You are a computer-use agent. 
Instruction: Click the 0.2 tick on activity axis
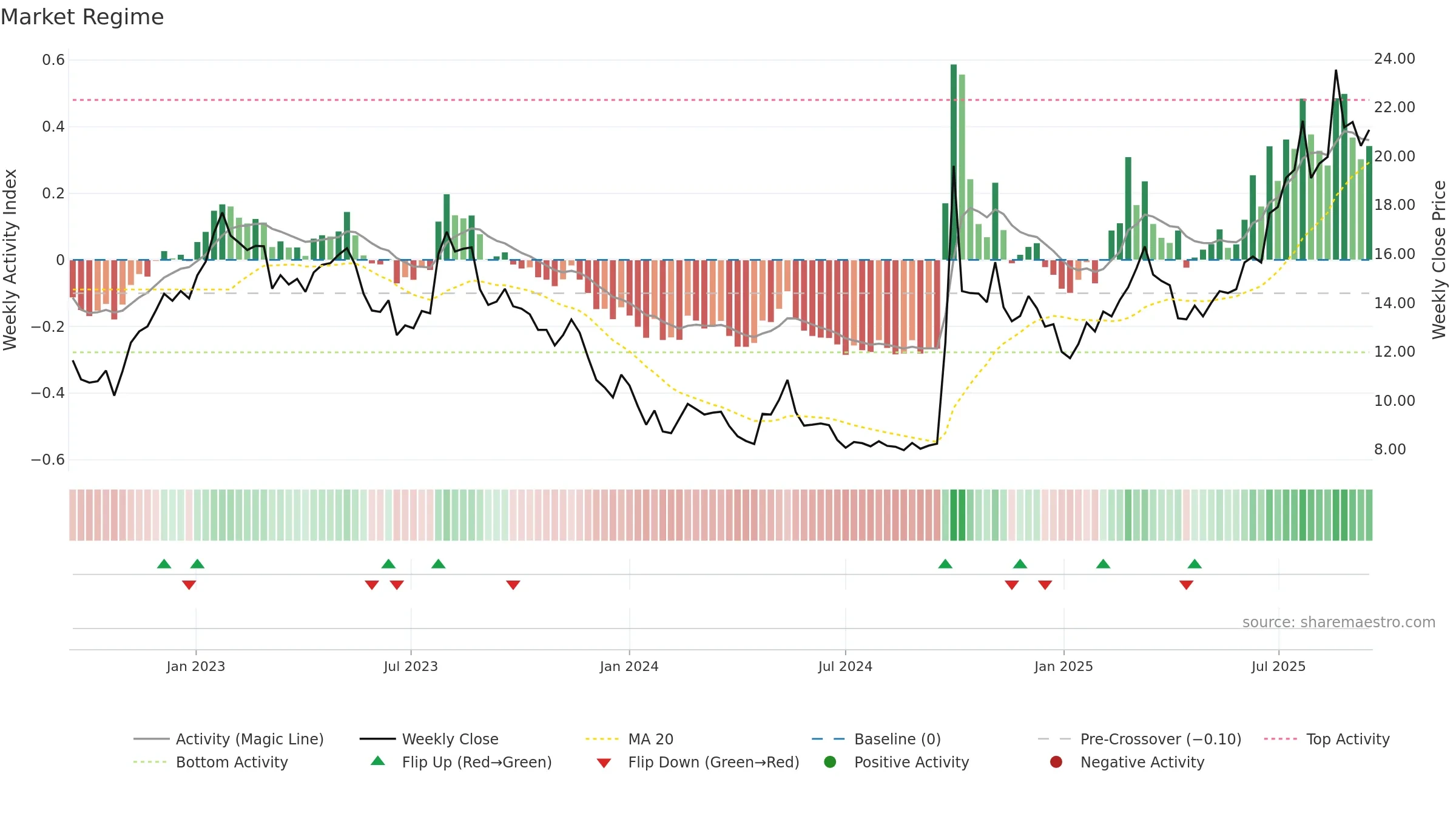pyautogui.click(x=53, y=194)
